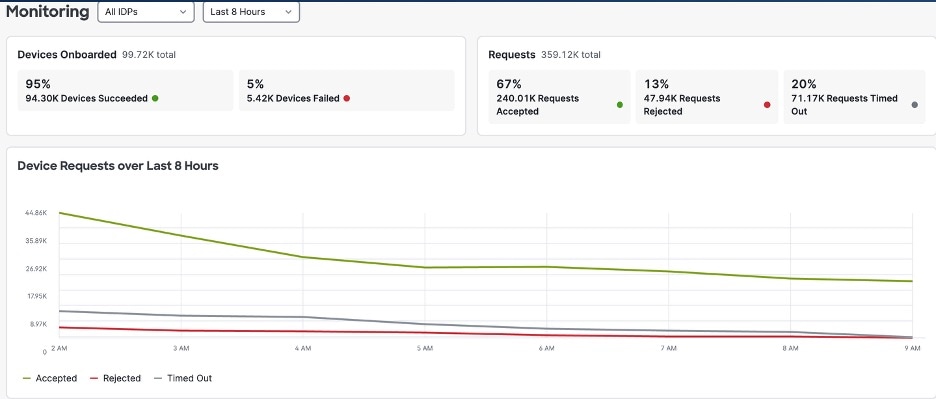Click the 17.95K y-axis label
Screen dimensions: 936x400
click(36, 297)
